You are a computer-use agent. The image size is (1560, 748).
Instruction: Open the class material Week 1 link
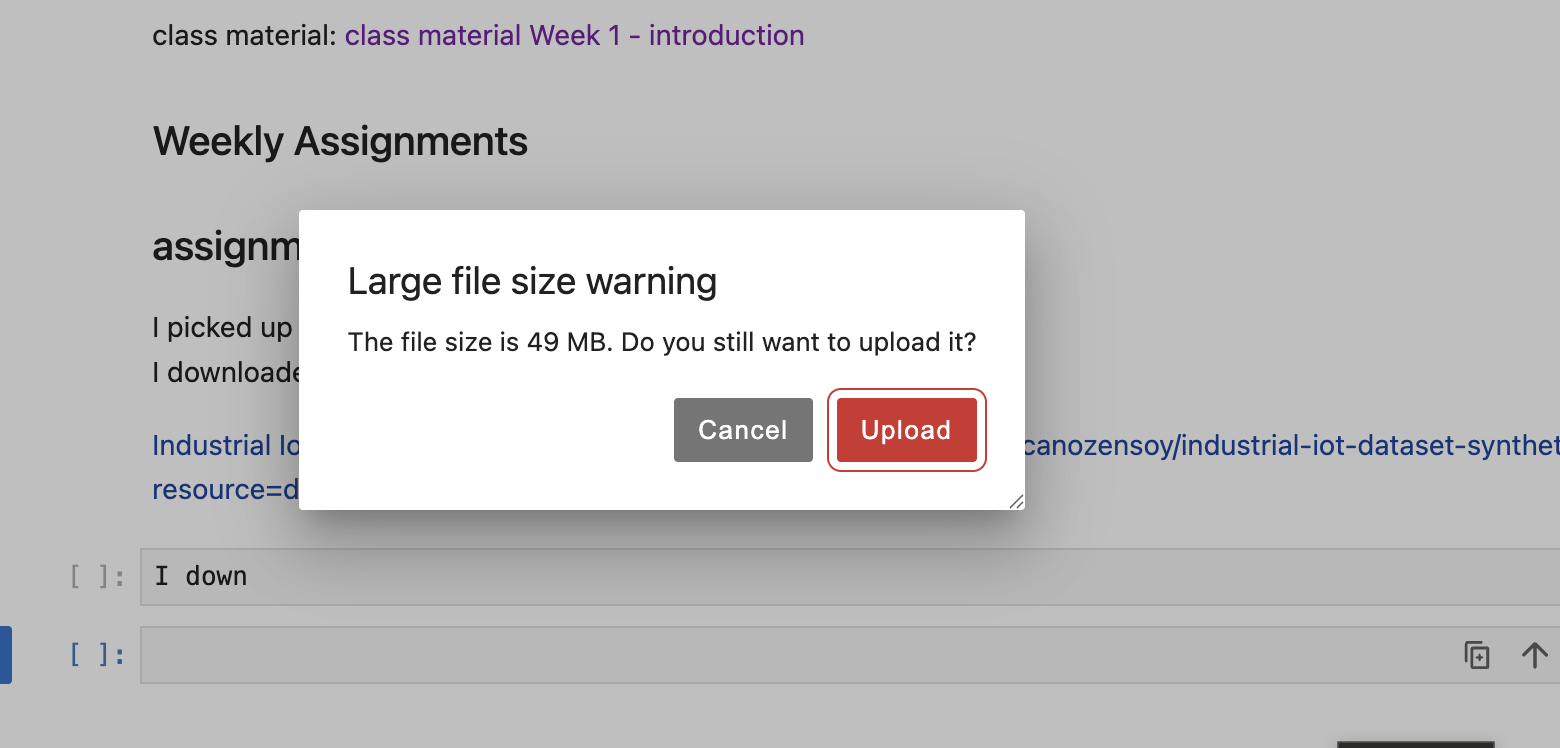pyautogui.click(x=574, y=36)
